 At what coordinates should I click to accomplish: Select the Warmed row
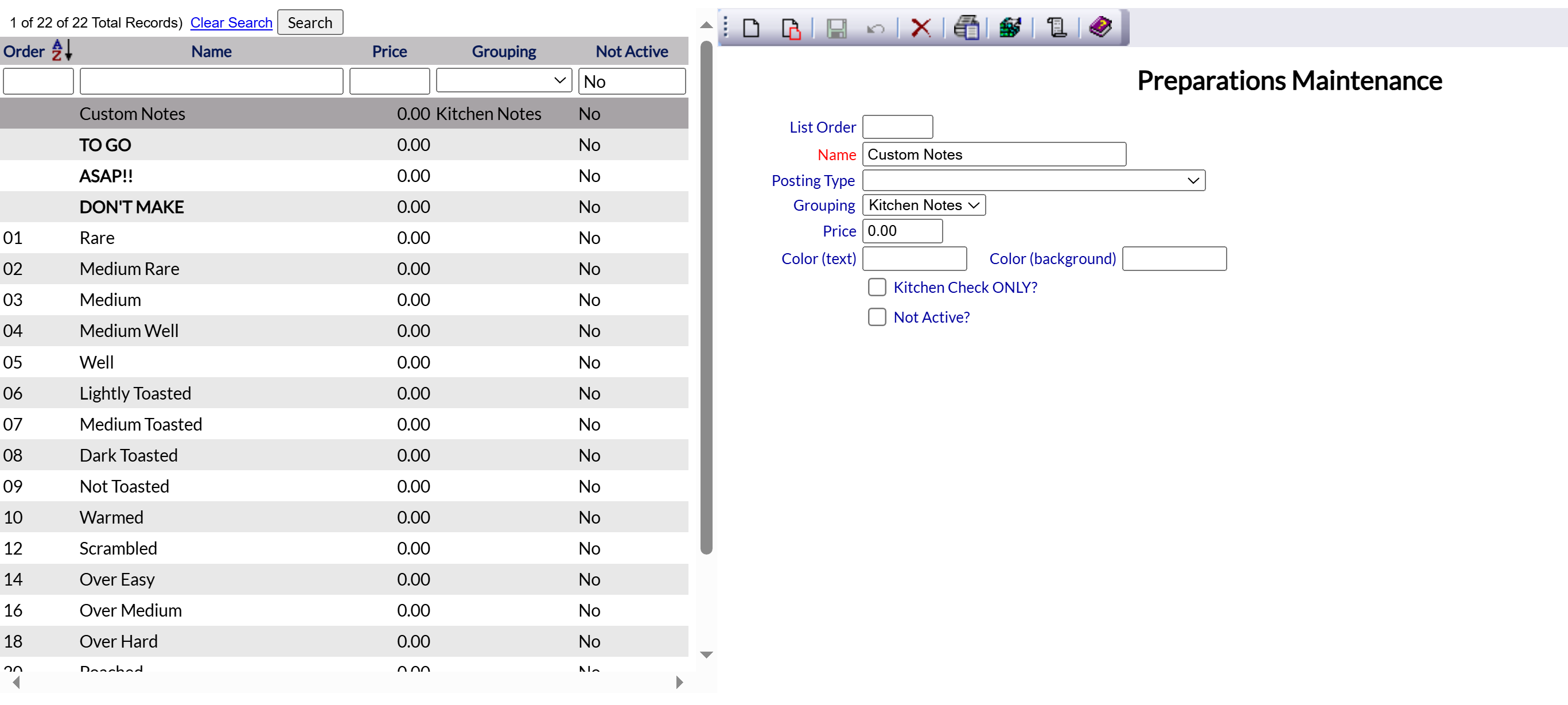pos(344,517)
